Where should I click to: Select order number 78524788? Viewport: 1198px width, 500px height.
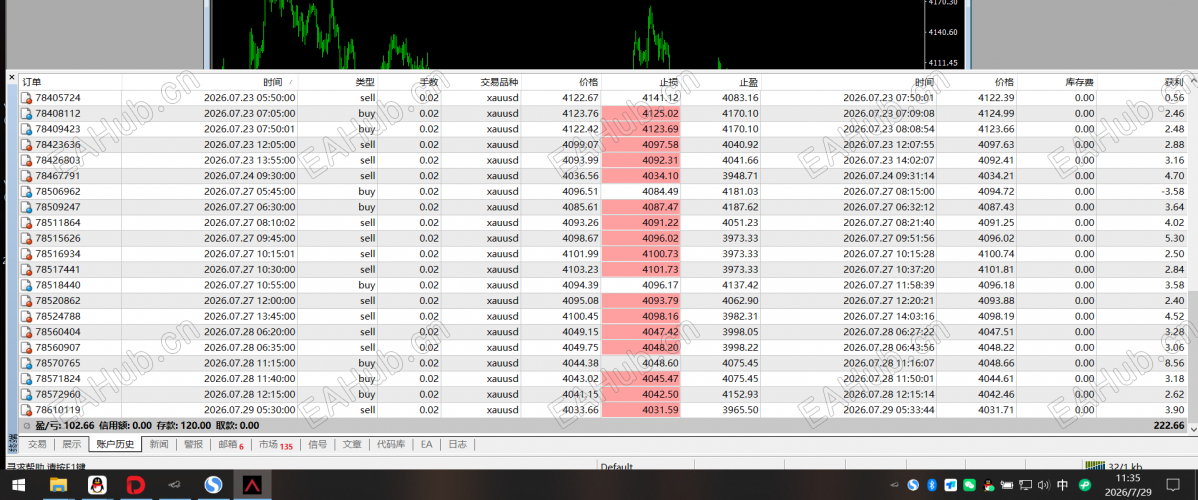coord(57,317)
